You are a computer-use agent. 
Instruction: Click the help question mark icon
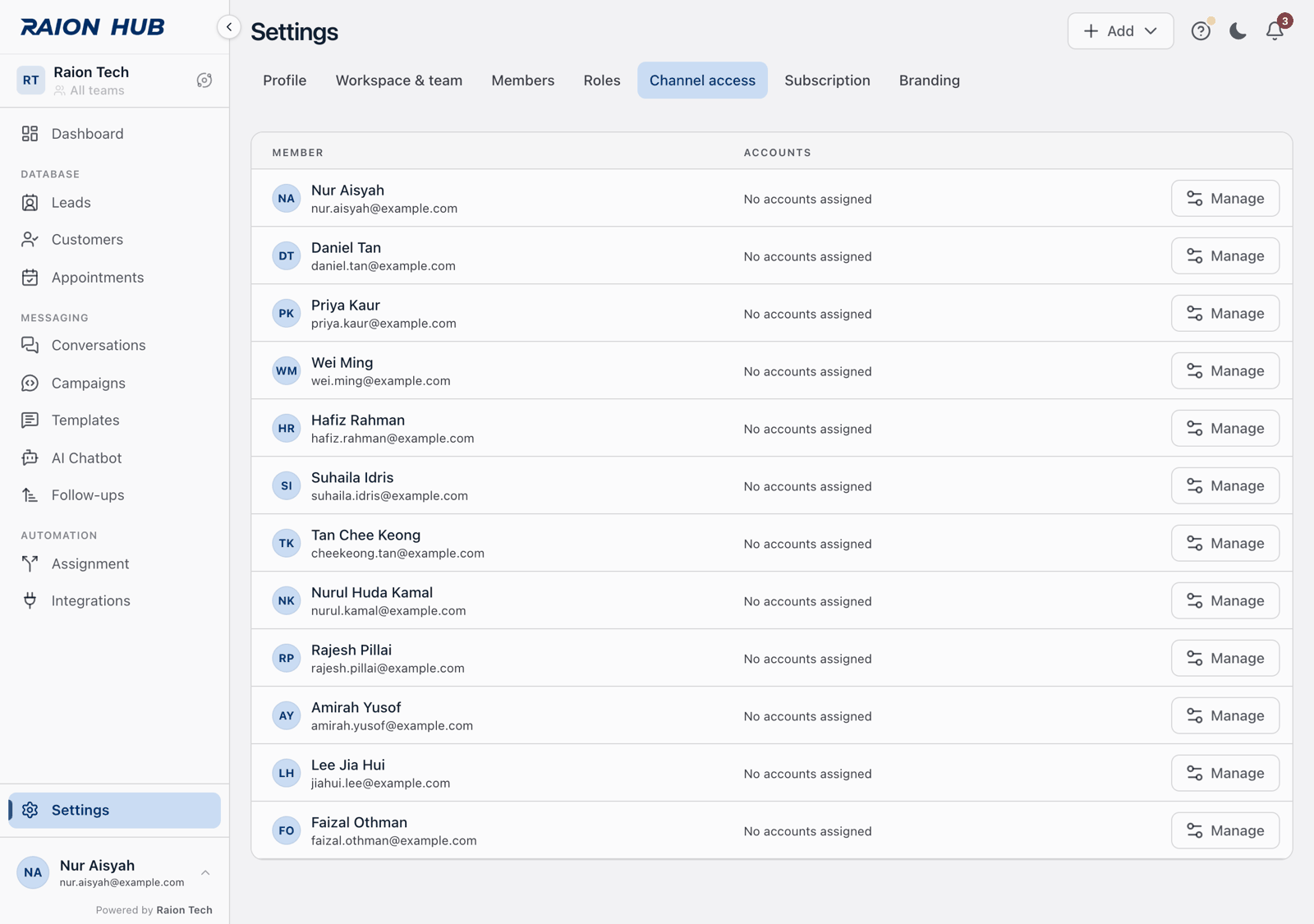pos(1201,31)
